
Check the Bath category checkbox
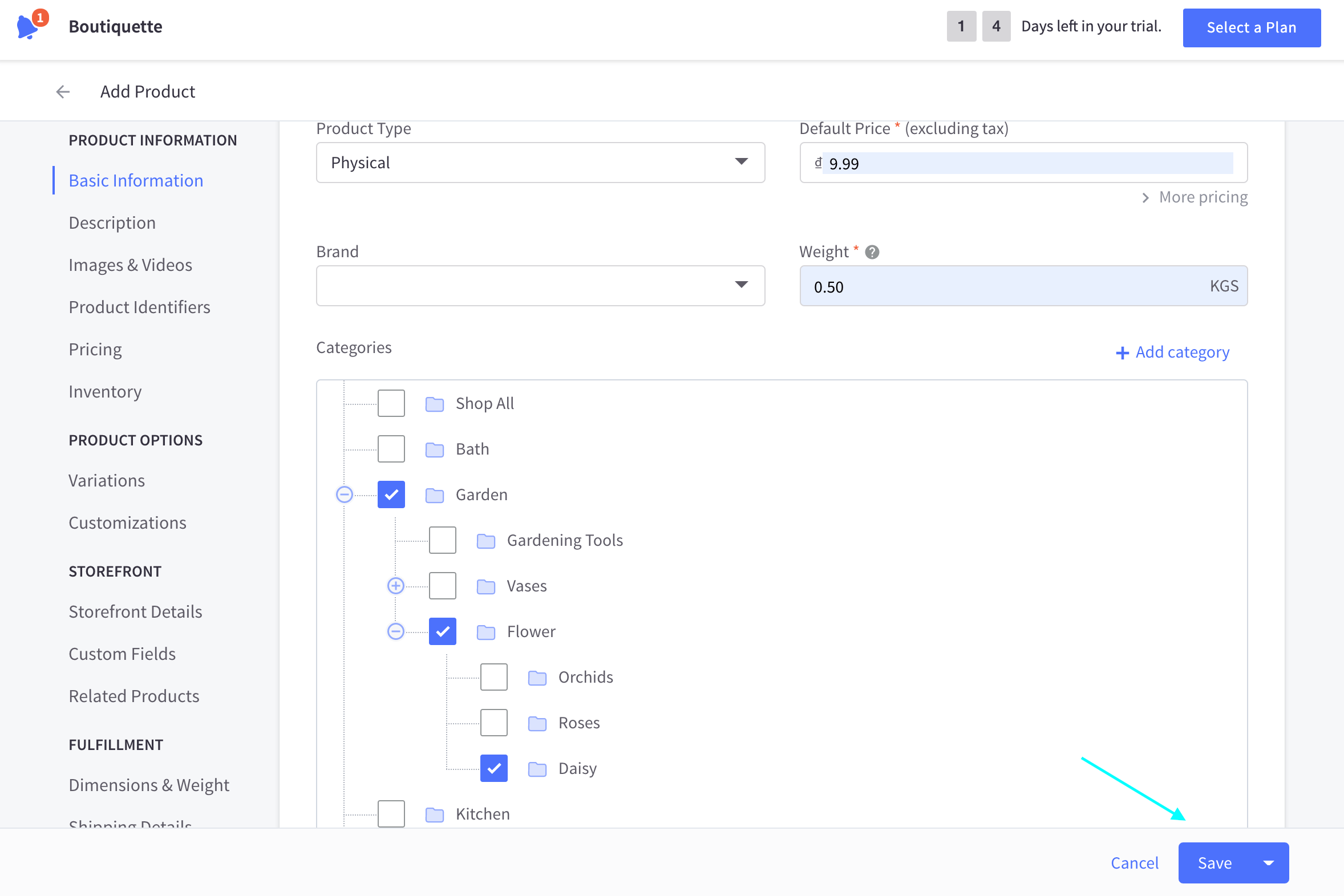point(391,449)
